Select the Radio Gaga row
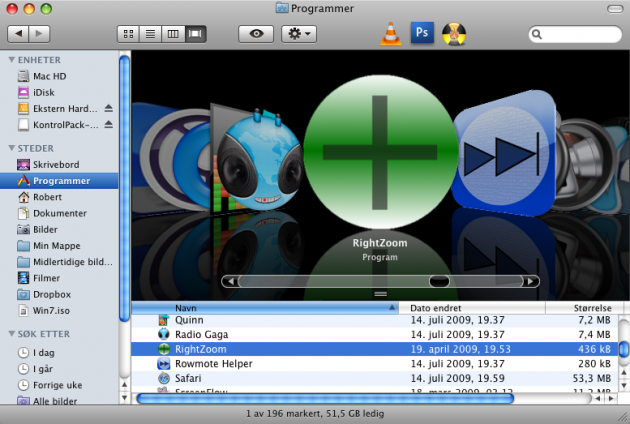This screenshot has width=630, height=424. 375,334
